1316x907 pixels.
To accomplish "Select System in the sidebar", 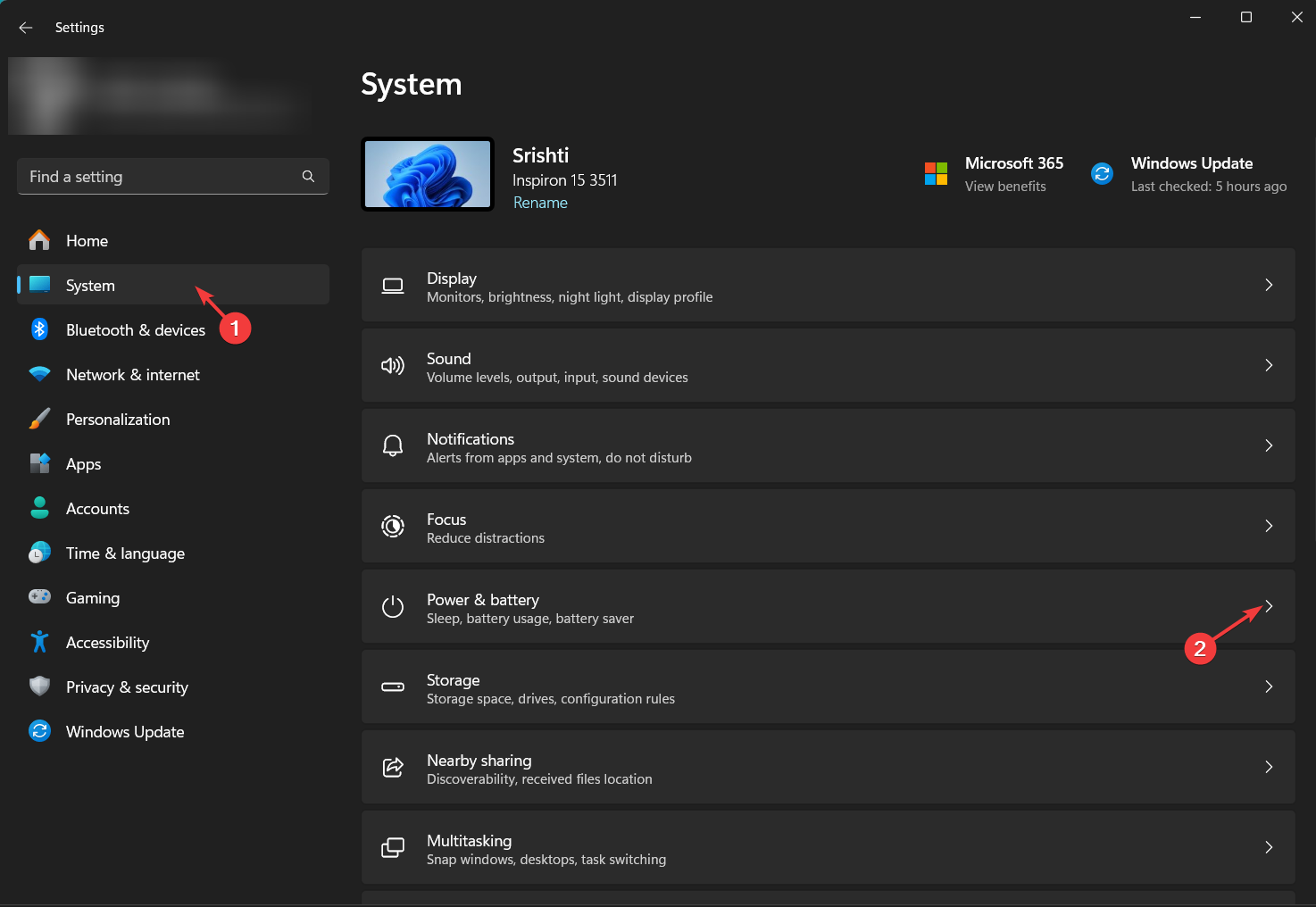I will click(x=89, y=285).
